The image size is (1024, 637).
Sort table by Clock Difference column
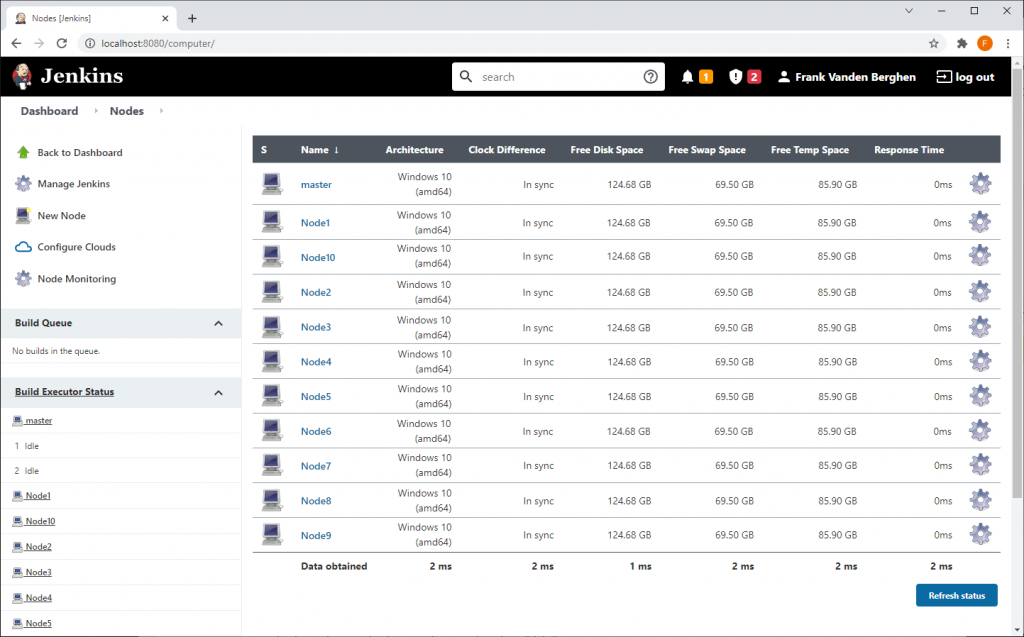tap(507, 150)
